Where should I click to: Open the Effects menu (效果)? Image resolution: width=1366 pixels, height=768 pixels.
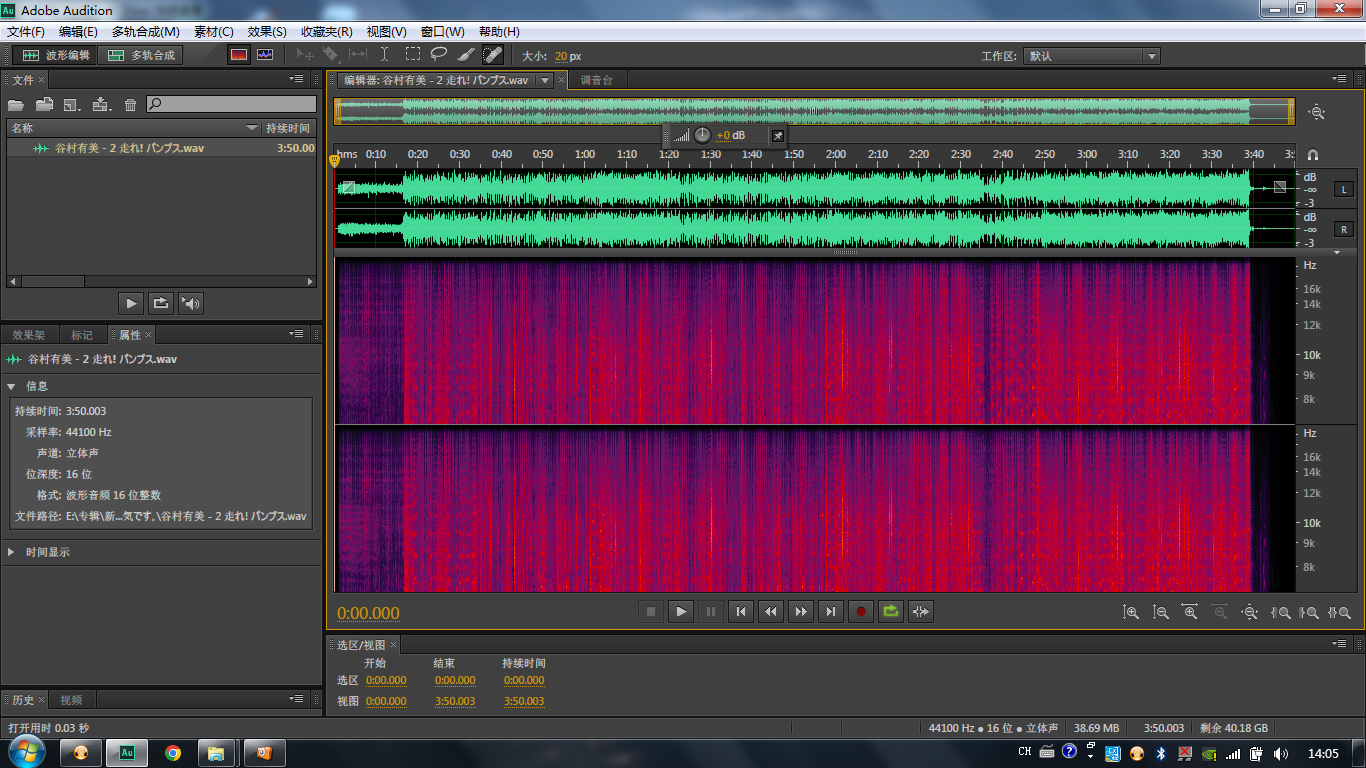point(266,32)
